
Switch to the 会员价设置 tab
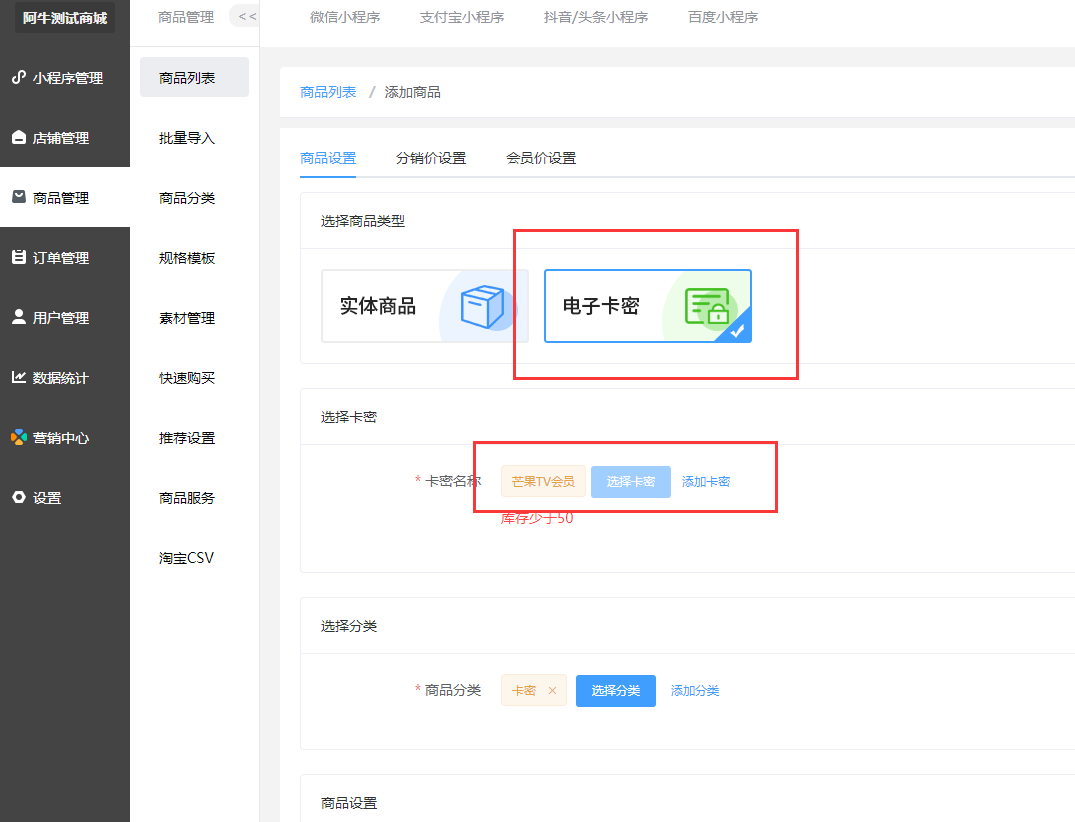tap(541, 158)
